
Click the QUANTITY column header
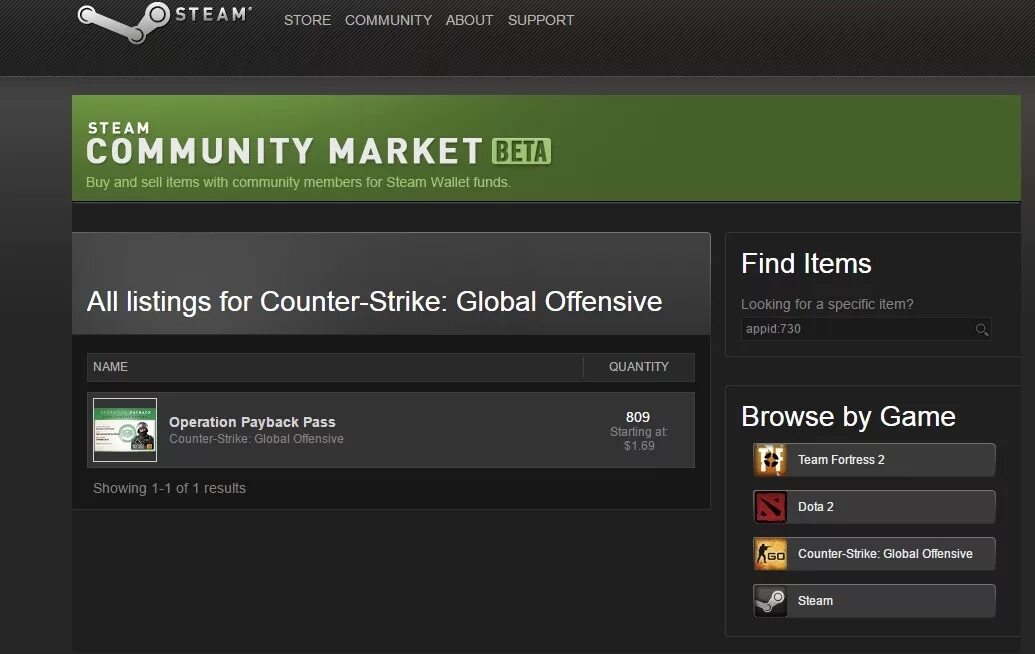click(638, 366)
